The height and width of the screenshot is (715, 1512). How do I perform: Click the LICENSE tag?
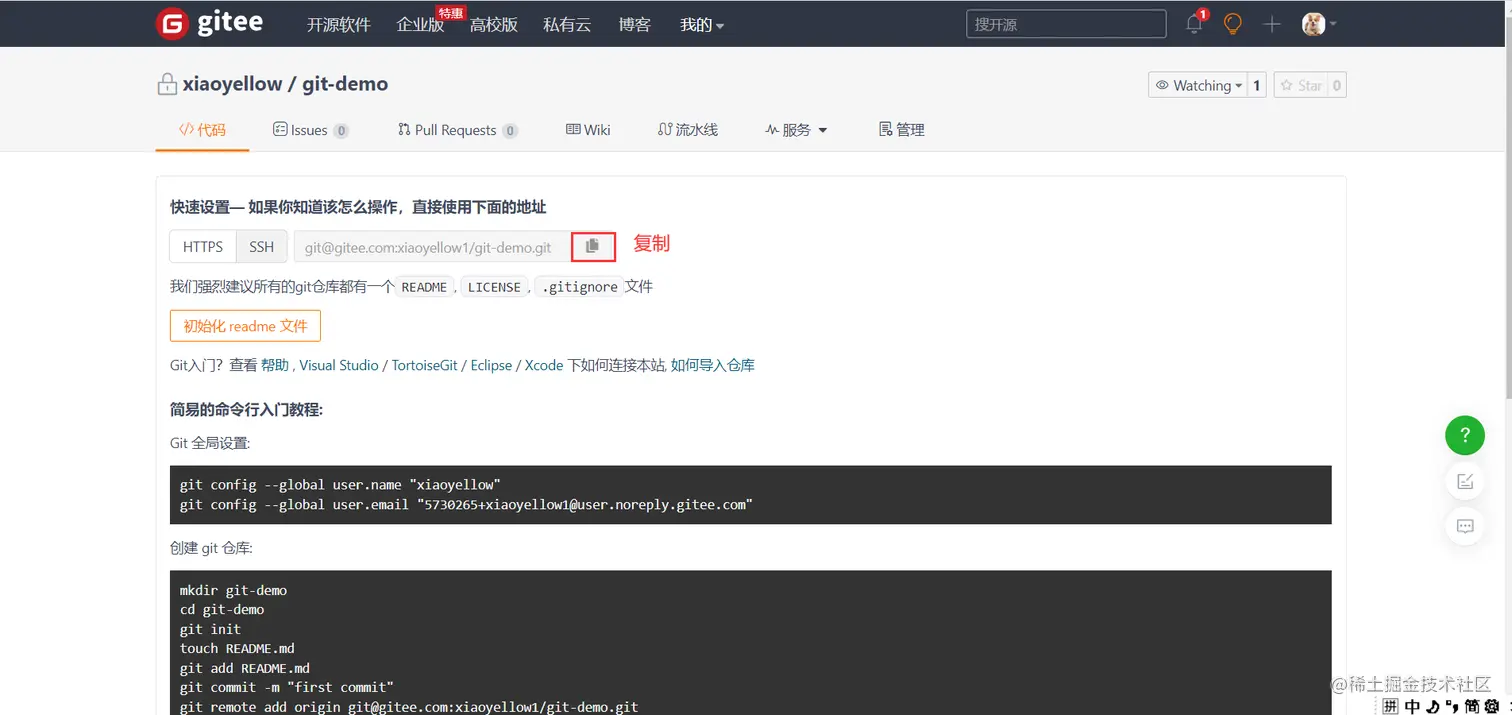coord(494,287)
